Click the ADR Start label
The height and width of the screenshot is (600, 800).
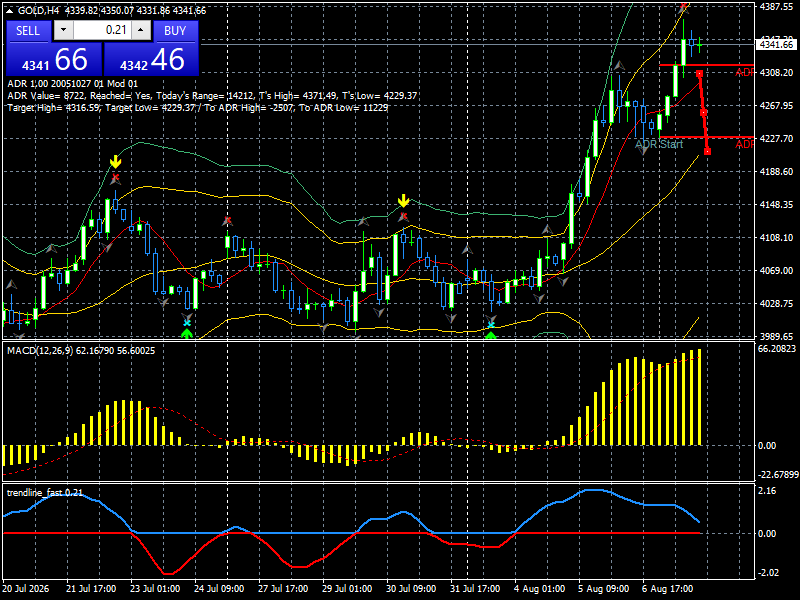point(659,144)
